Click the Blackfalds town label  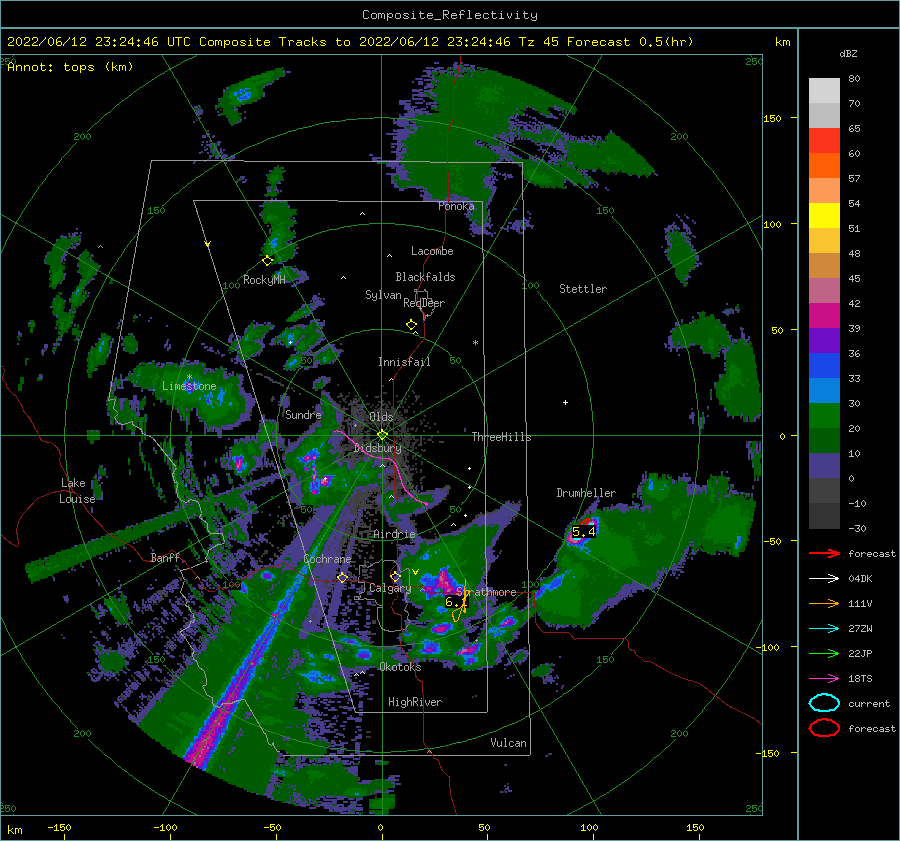pyautogui.click(x=425, y=277)
